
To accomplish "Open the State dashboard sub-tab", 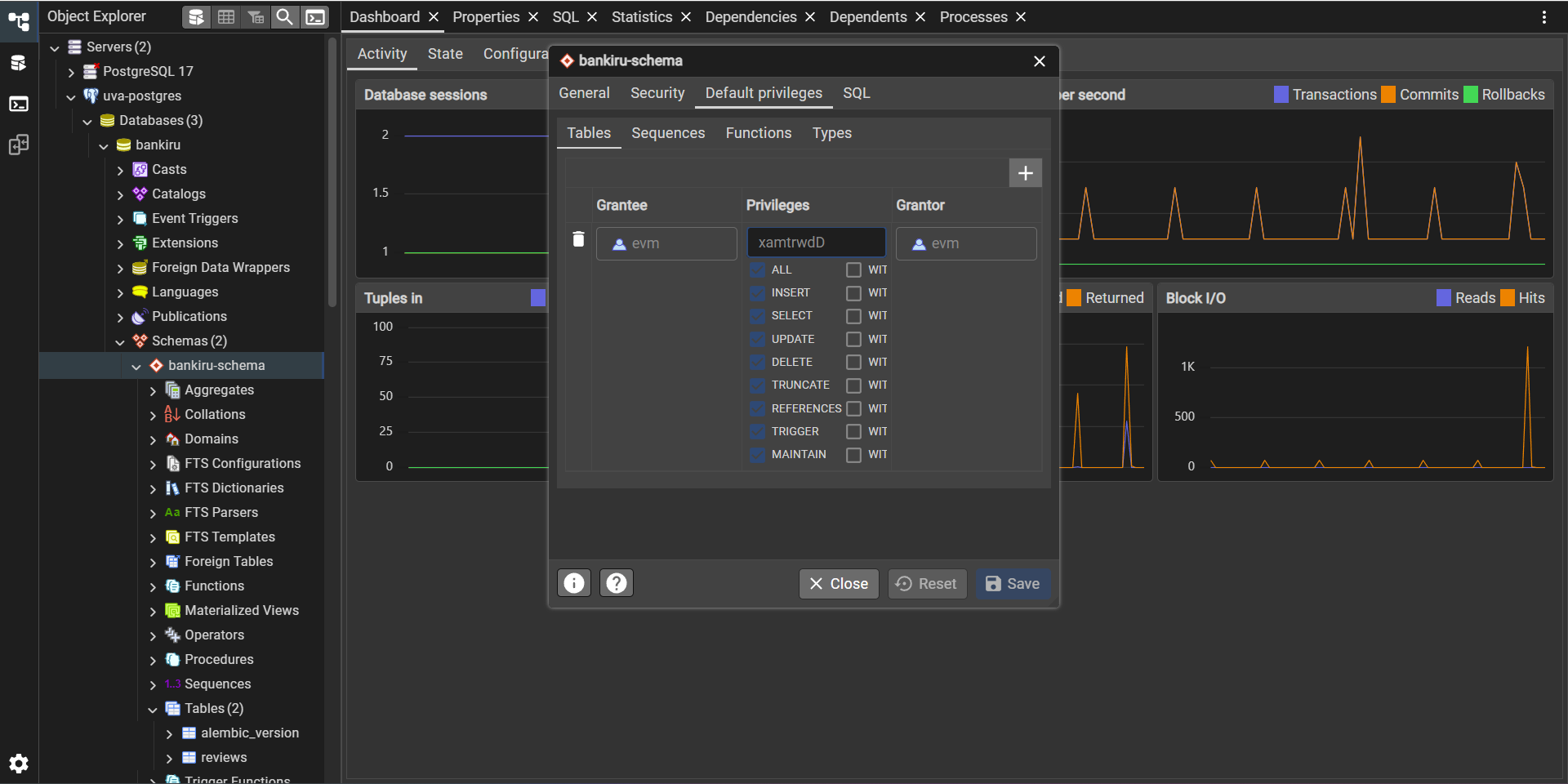I will (445, 54).
